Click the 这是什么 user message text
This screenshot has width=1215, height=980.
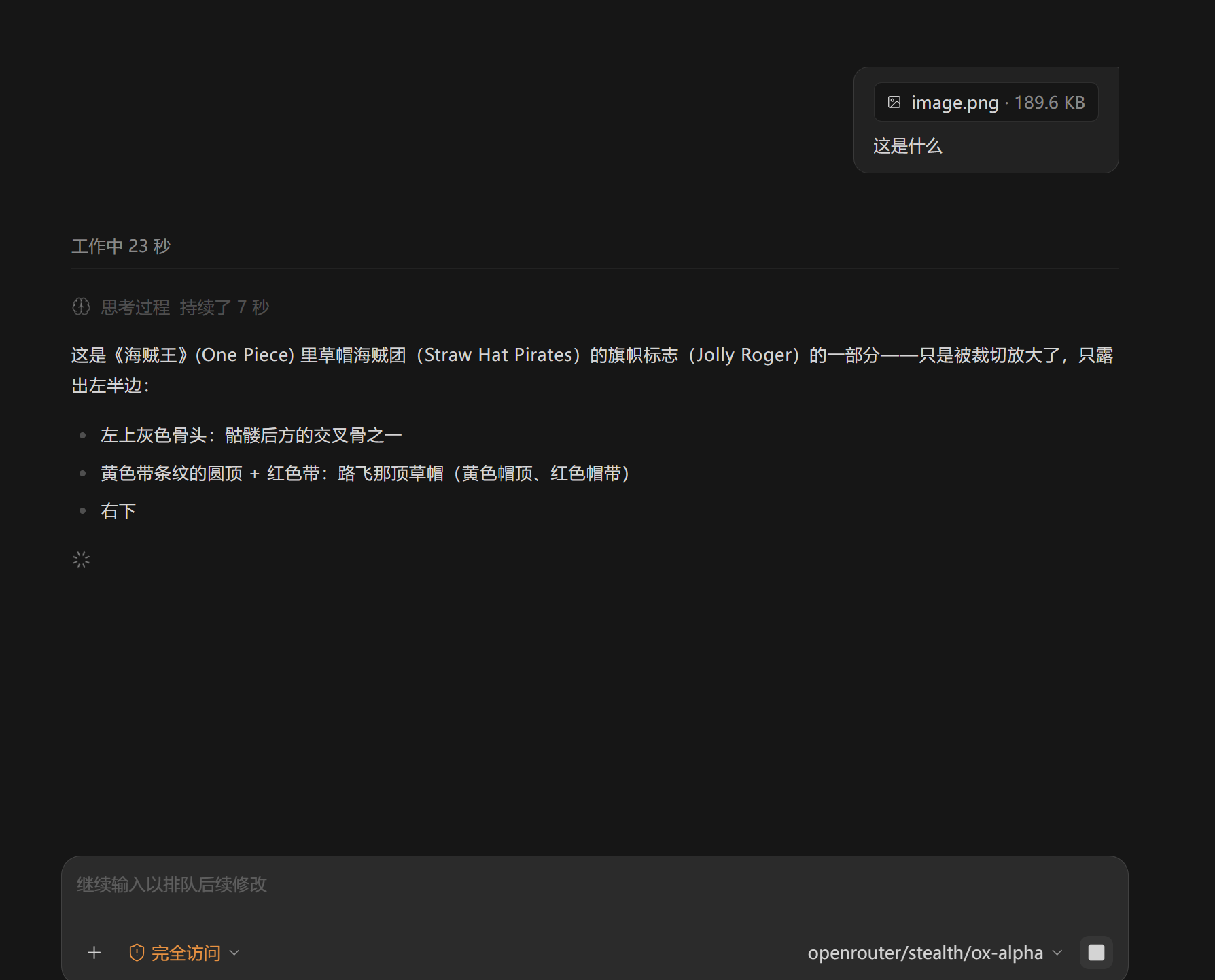click(x=907, y=146)
